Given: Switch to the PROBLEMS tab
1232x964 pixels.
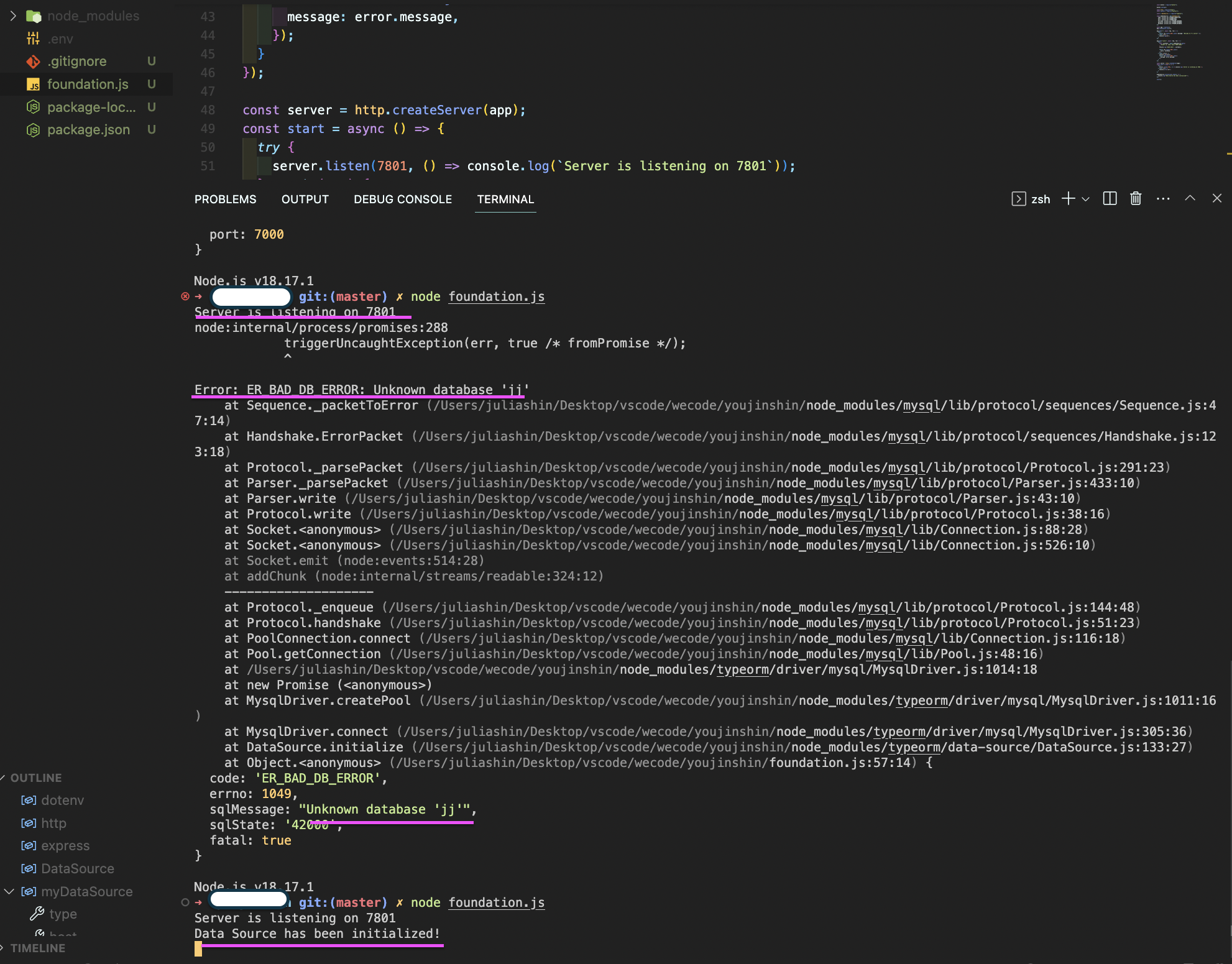Looking at the screenshot, I should click(225, 199).
